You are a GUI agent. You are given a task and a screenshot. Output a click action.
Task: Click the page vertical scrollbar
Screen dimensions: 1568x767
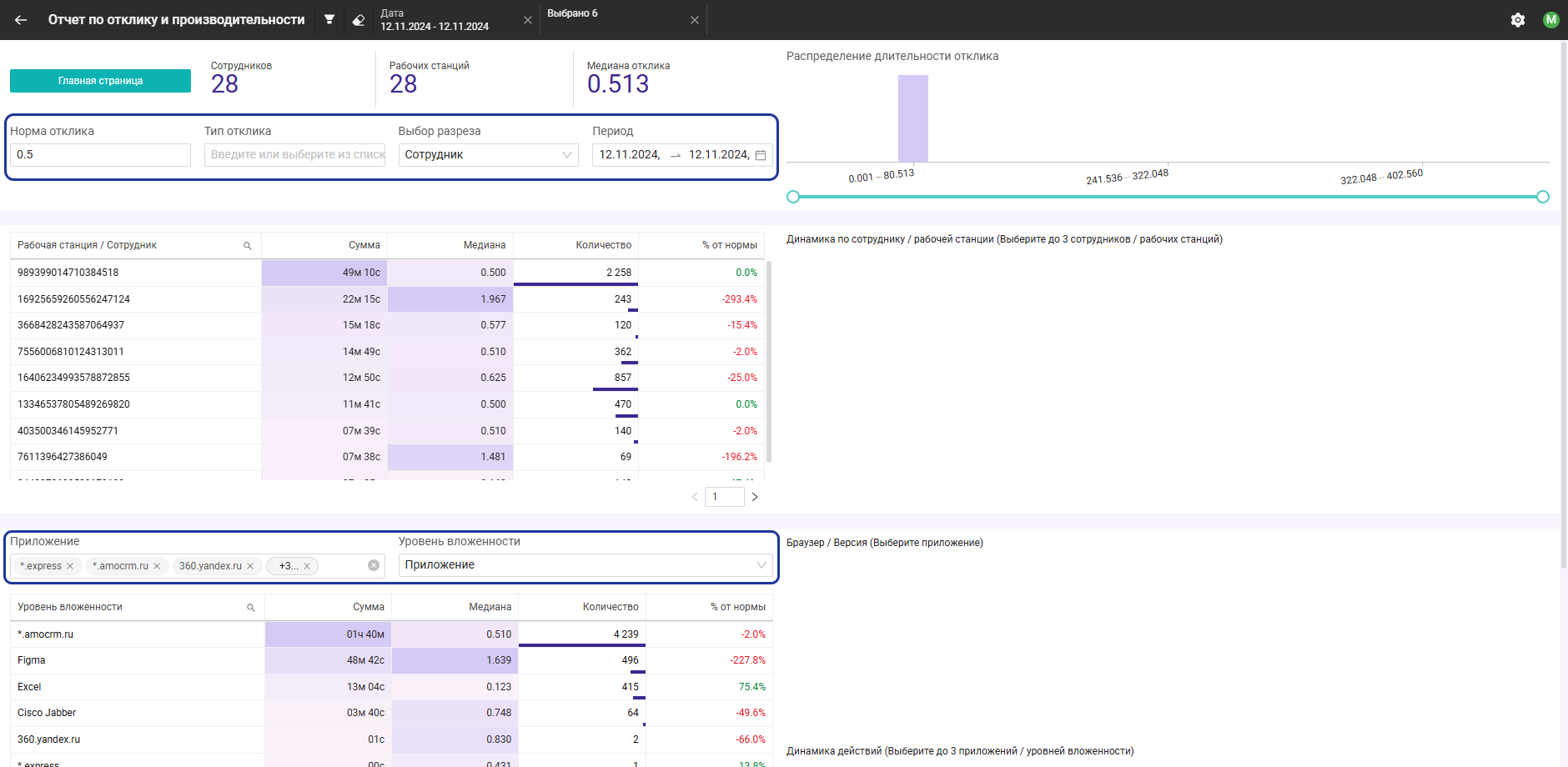(x=1564, y=305)
